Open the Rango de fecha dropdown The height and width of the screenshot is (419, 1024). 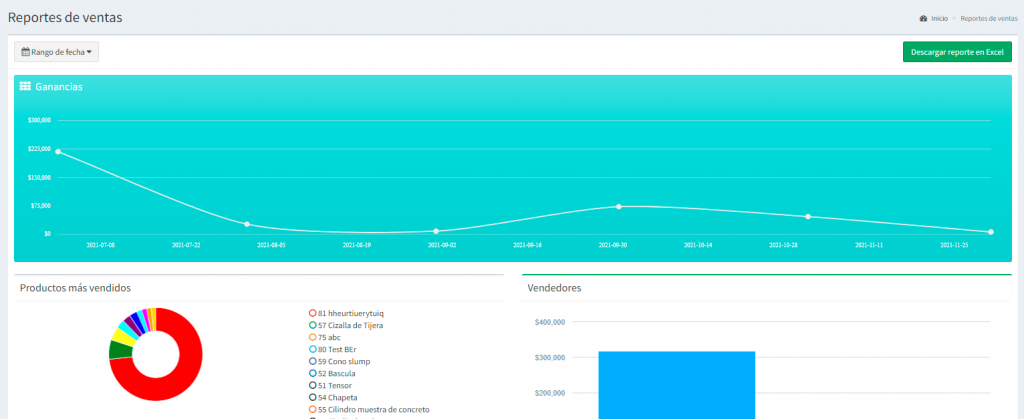(56, 52)
